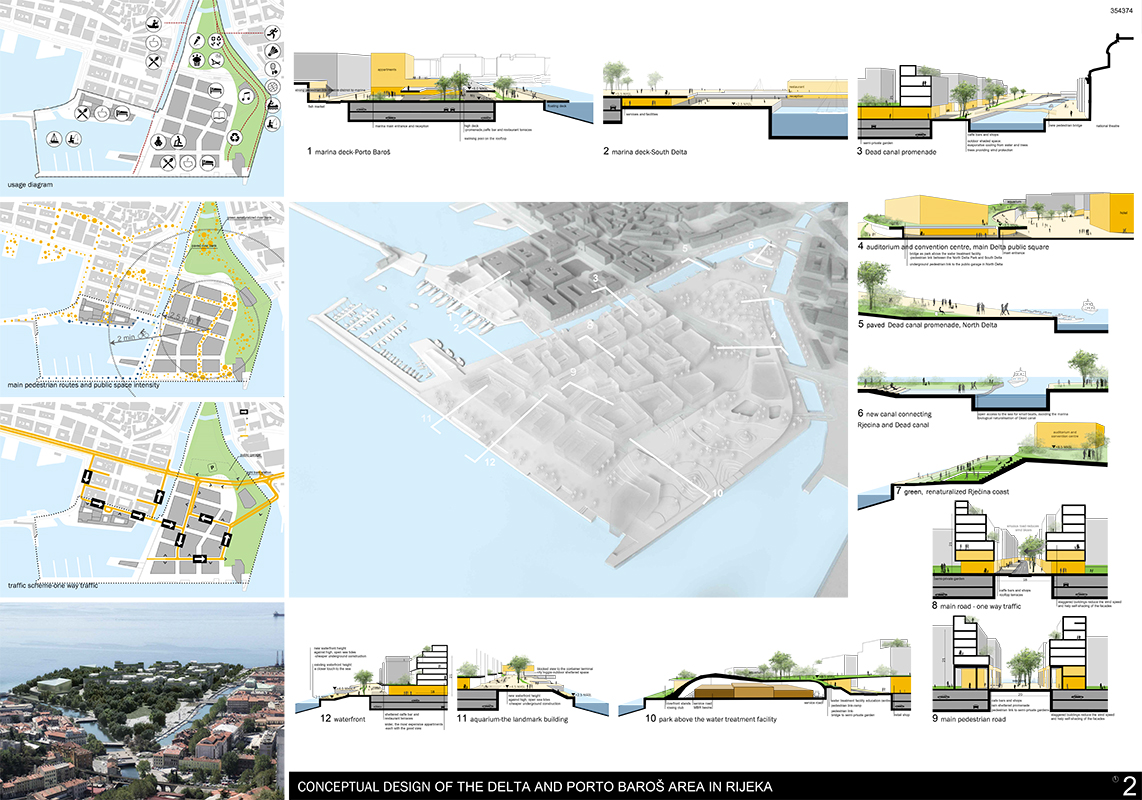1142x800 pixels.
Task: Click '4 auditorium and convention centre' caption
Action: 953,246
